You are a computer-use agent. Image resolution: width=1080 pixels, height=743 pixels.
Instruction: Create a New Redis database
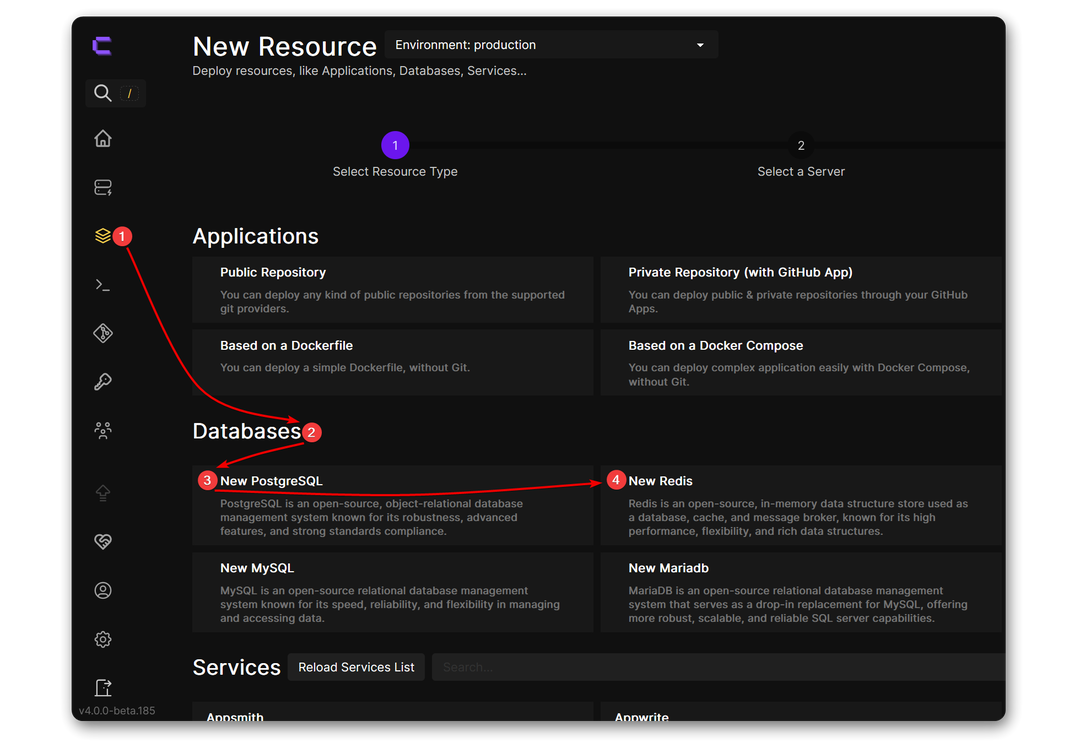click(801, 505)
